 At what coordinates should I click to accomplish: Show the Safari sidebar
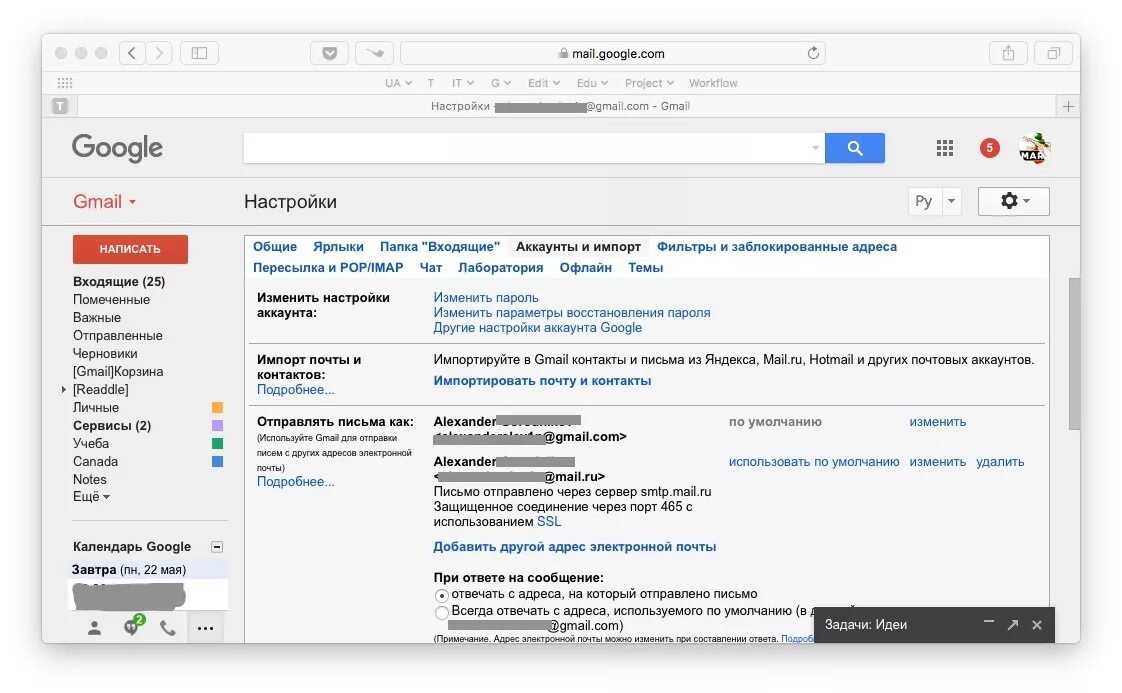click(x=199, y=53)
